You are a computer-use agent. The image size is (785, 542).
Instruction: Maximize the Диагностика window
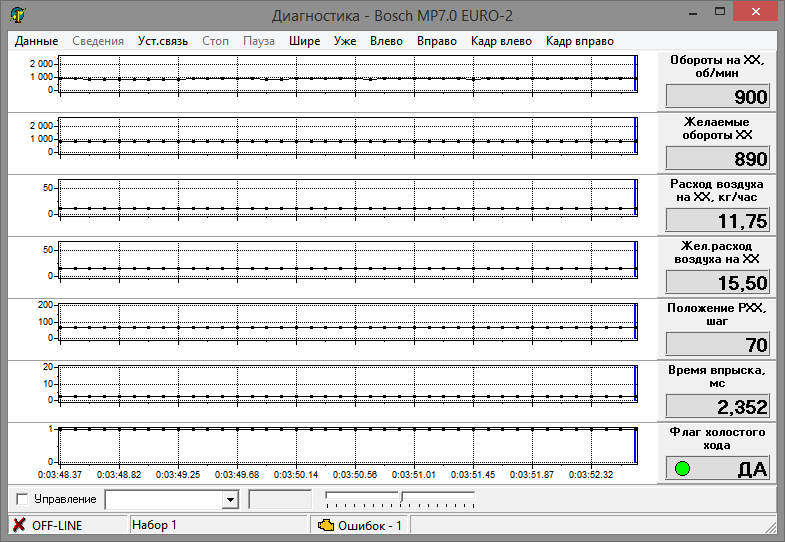pyautogui.click(x=720, y=12)
